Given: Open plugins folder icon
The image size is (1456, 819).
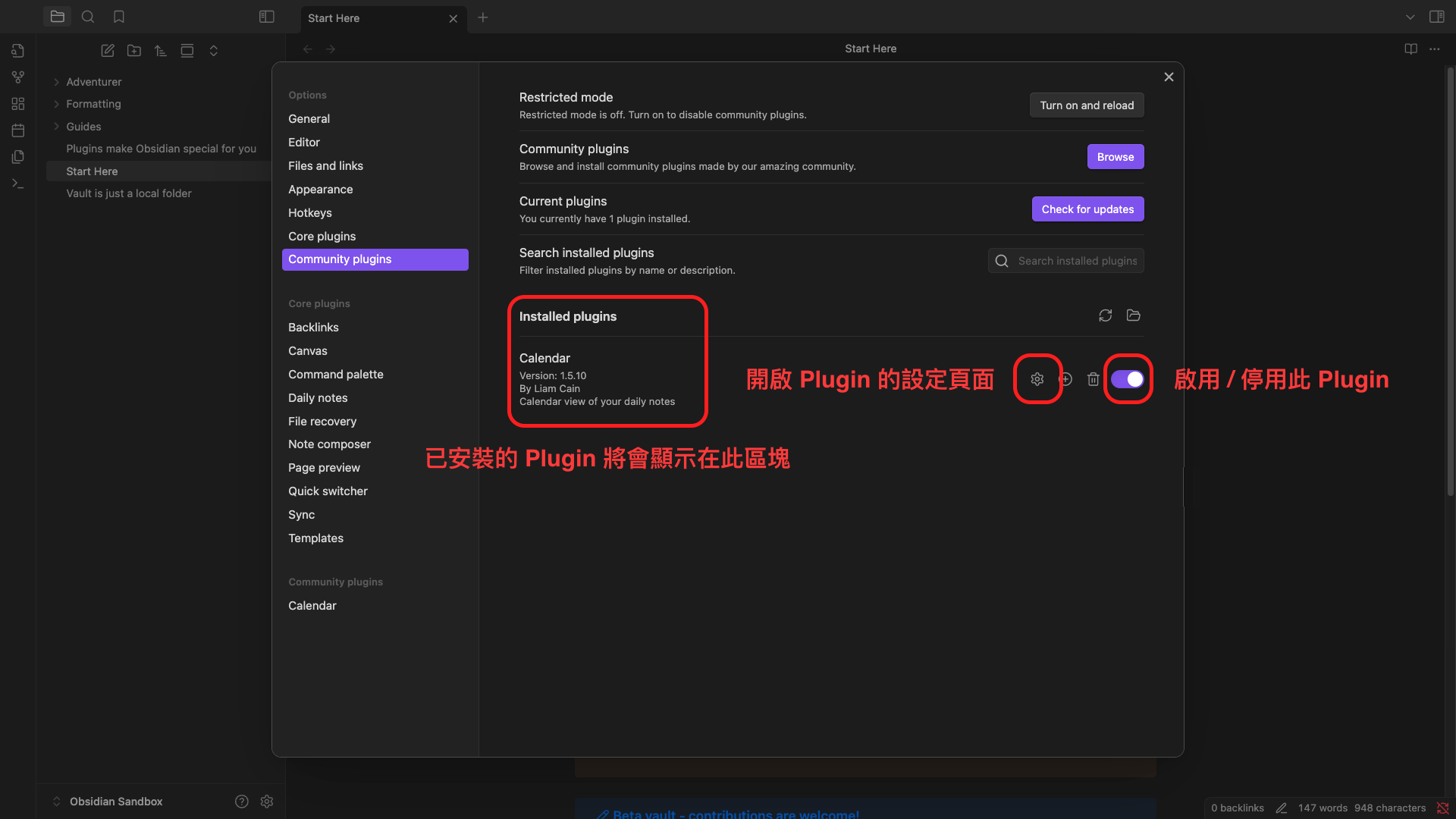Looking at the screenshot, I should [1134, 315].
